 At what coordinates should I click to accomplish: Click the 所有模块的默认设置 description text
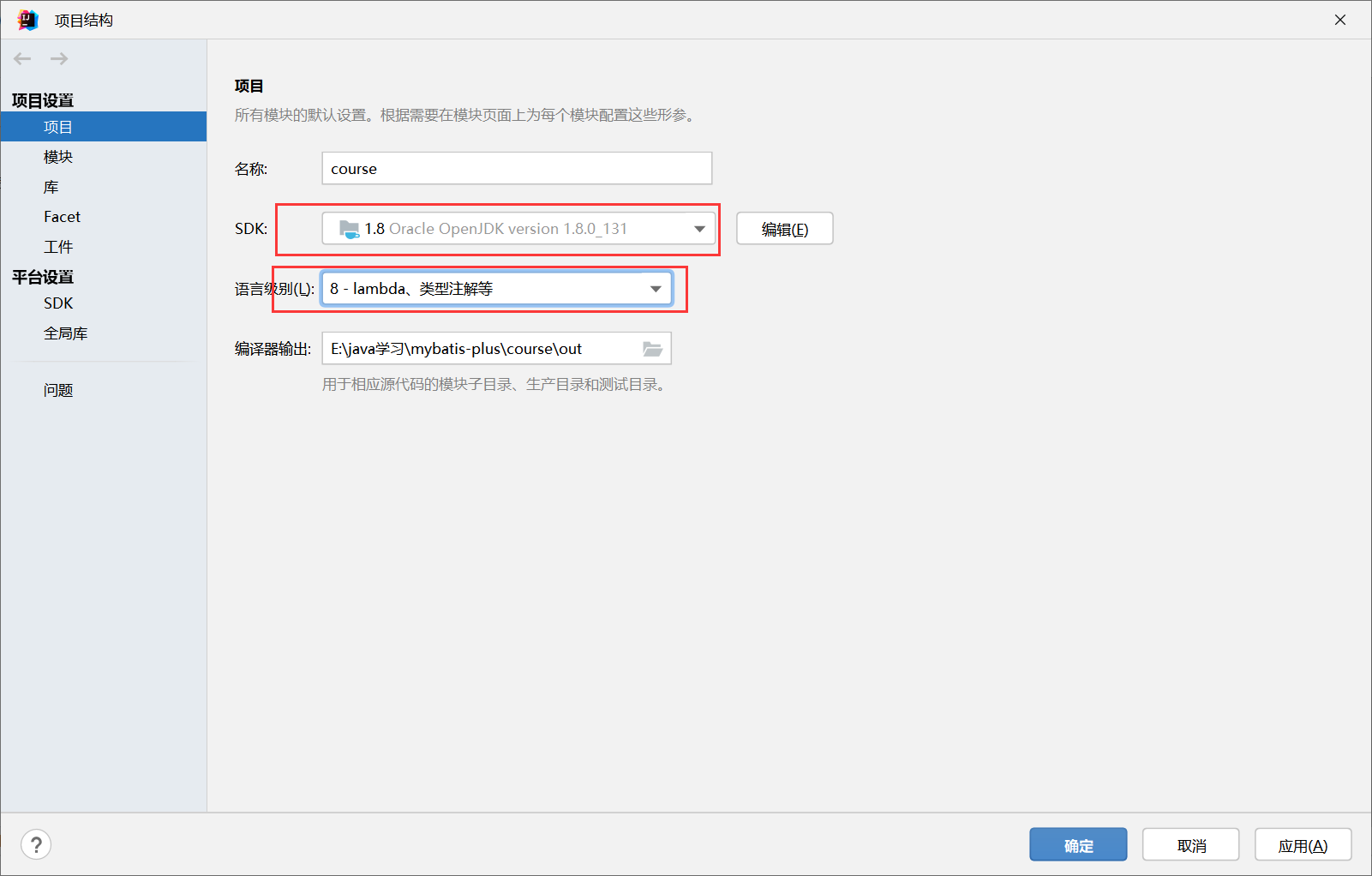click(467, 115)
